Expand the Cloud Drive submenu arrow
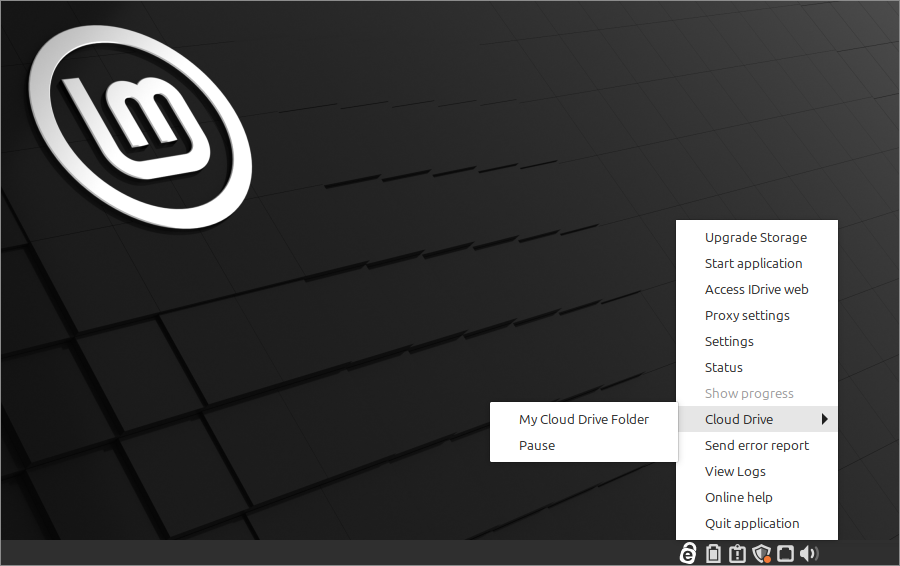Viewport: 900px width, 566px height. (x=825, y=419)
